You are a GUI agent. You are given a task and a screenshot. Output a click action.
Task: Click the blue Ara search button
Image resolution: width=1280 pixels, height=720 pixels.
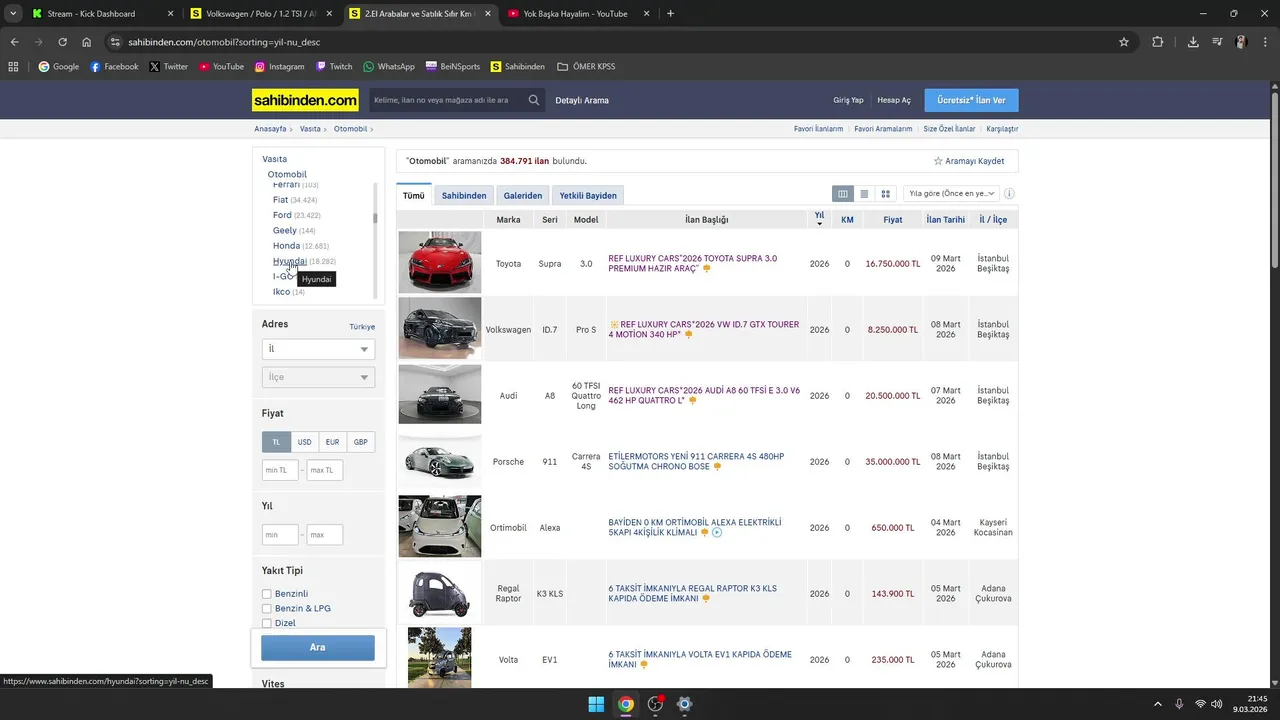click(x=318, y=648)
